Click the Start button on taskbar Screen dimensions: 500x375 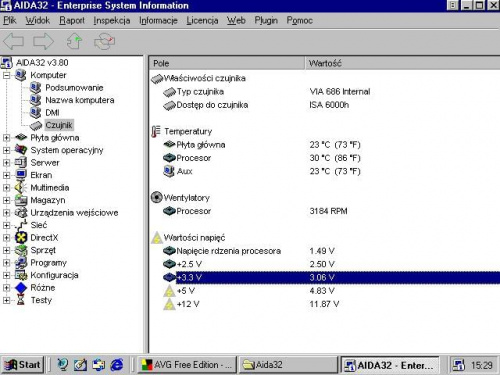(x=22, y=365)
